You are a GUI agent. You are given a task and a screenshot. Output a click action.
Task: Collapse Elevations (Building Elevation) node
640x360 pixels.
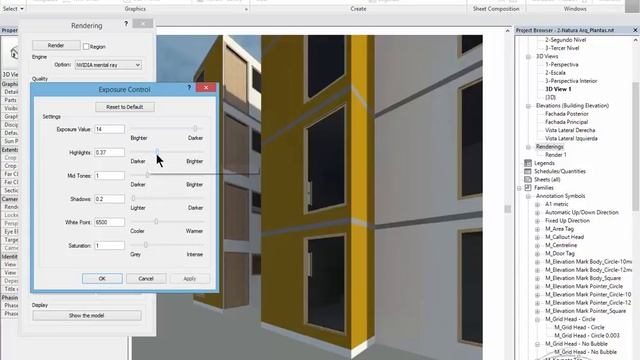click(x=528, y=106)
